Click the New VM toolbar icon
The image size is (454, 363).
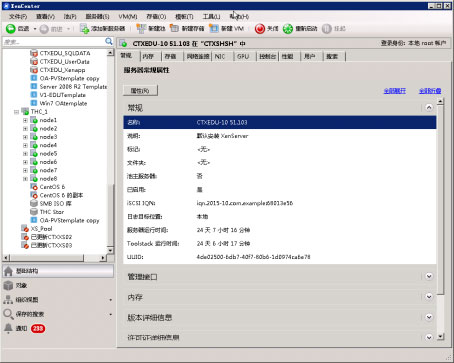pos(214,29)
